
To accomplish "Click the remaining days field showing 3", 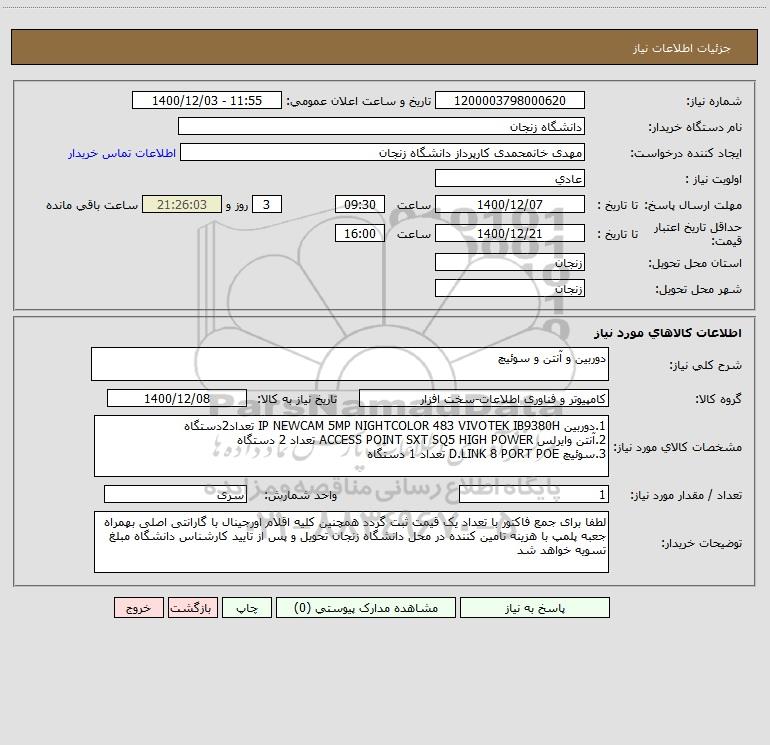I will click(x=267, y=204).
